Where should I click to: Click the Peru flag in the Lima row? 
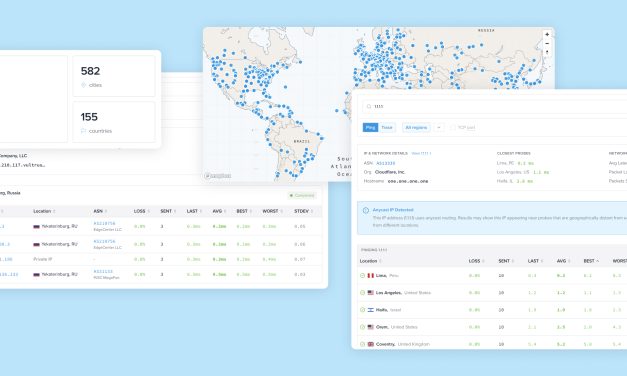point(371,276)
